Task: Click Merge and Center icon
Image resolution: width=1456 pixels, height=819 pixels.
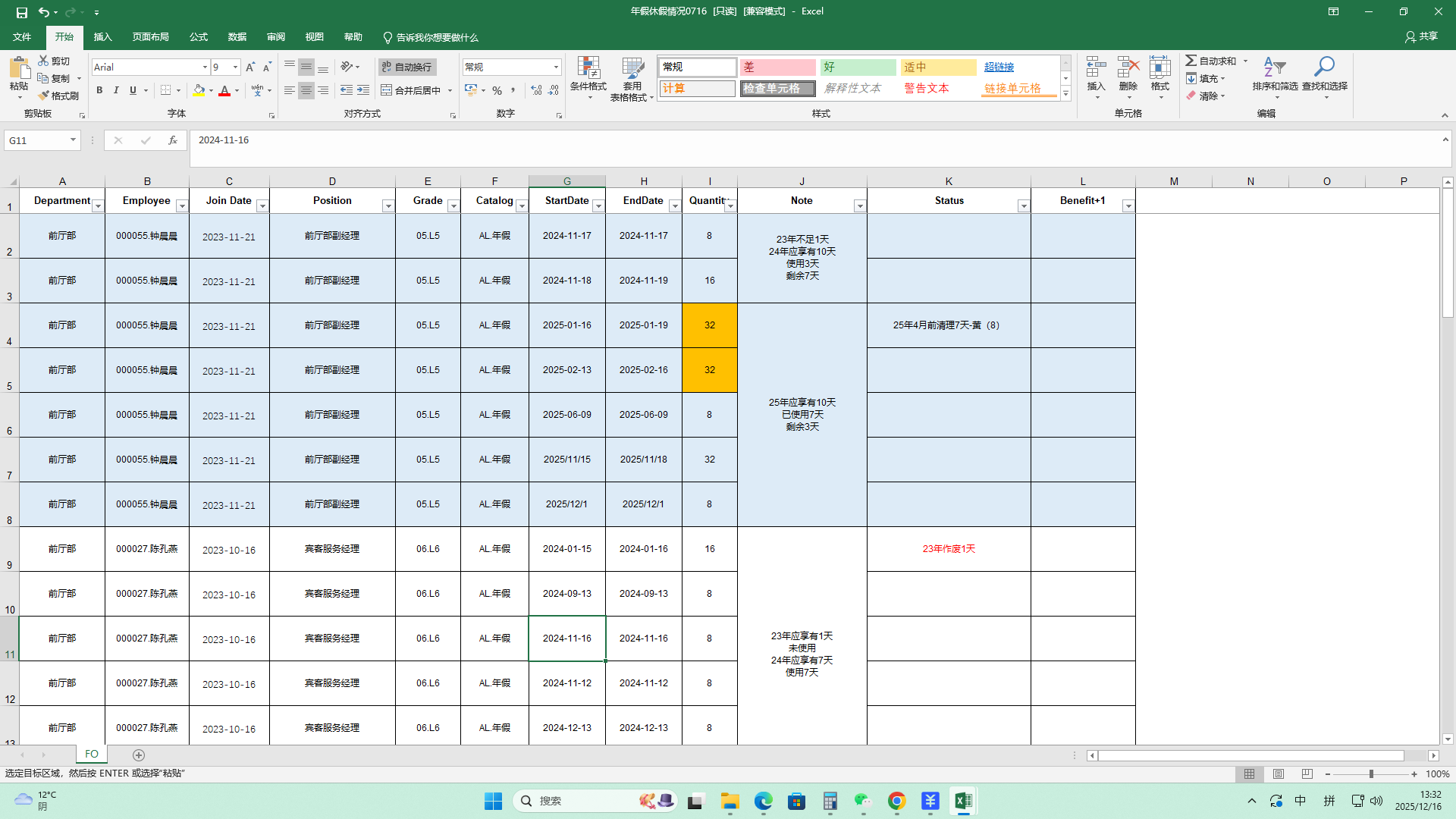Action: coord(387,90)
